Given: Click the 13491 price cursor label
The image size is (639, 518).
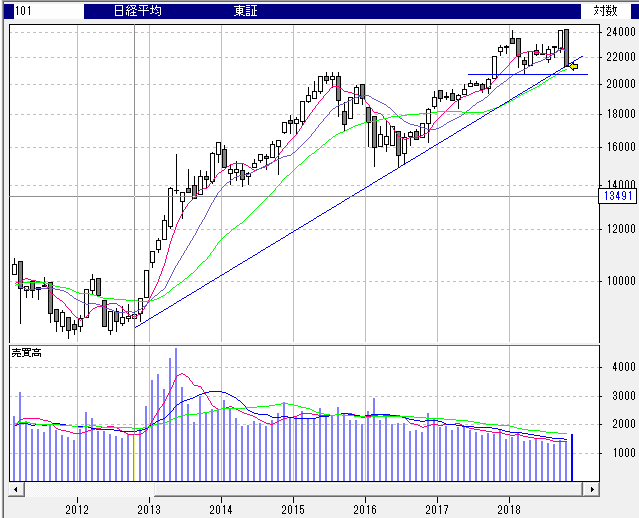Looking at the screenshot, I should (x=615, y=196).
